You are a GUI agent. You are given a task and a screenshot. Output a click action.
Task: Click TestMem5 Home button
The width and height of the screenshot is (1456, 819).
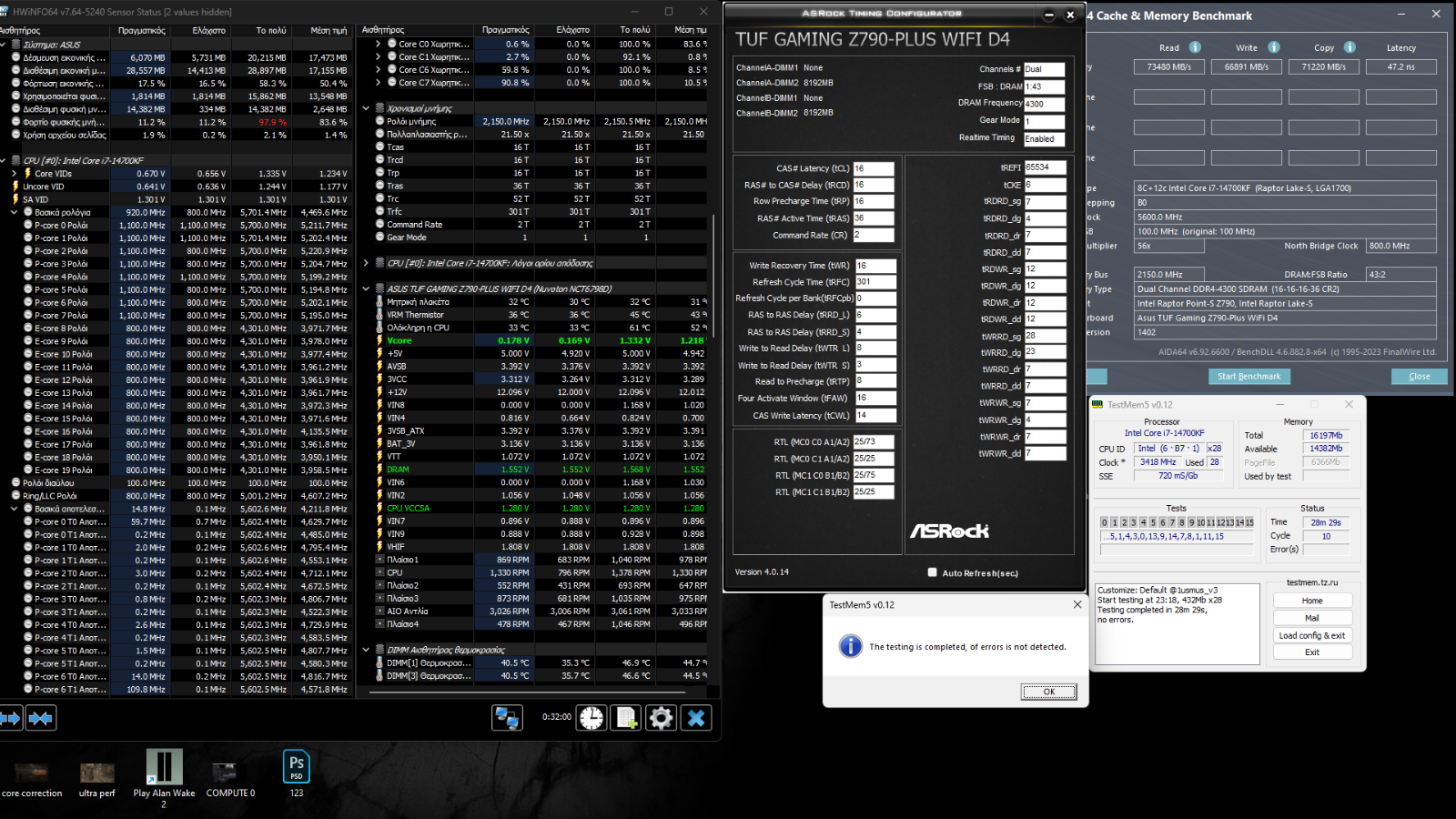1312,601
